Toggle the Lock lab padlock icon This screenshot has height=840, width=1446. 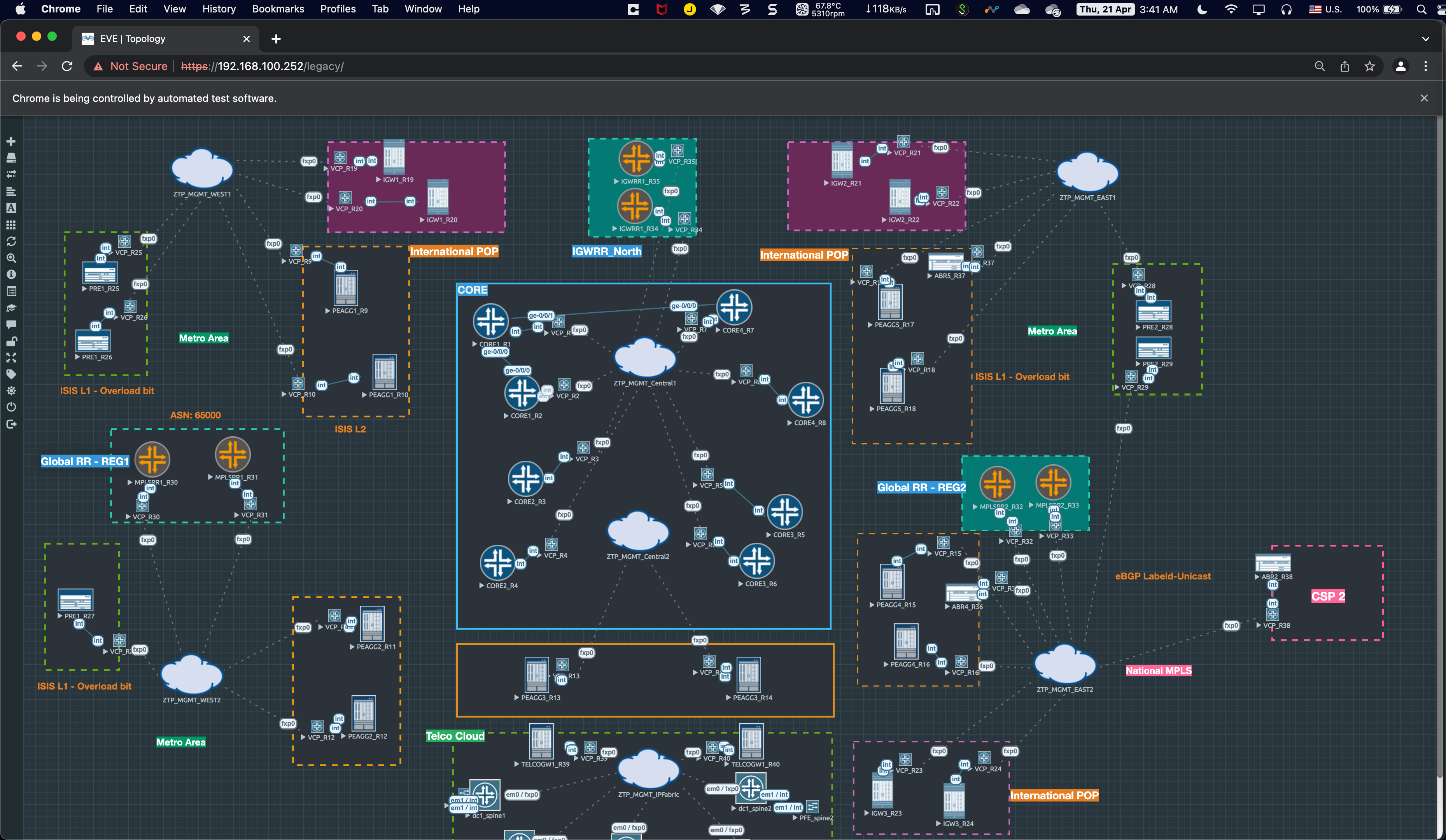(11, 341)
